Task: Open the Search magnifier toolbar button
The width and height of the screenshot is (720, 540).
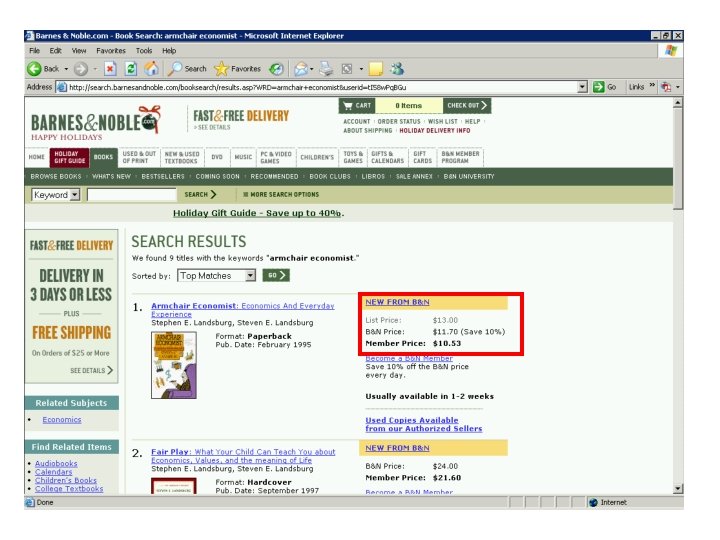Action: [x=187, y=69]
